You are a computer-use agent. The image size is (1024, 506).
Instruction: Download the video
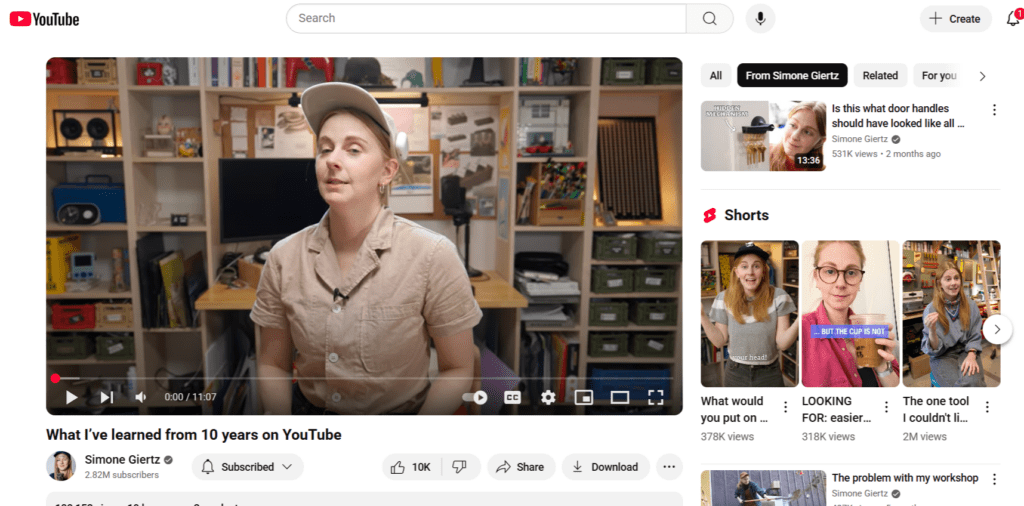605,467
